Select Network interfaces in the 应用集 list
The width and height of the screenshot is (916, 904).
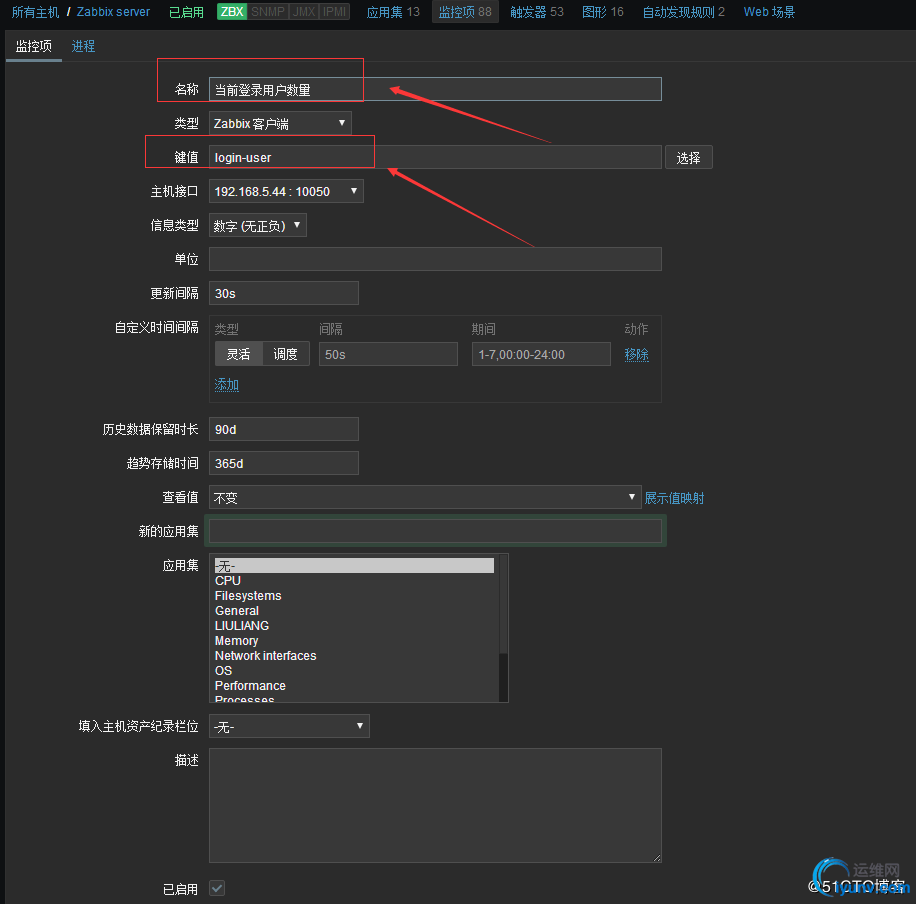point(354,656)
